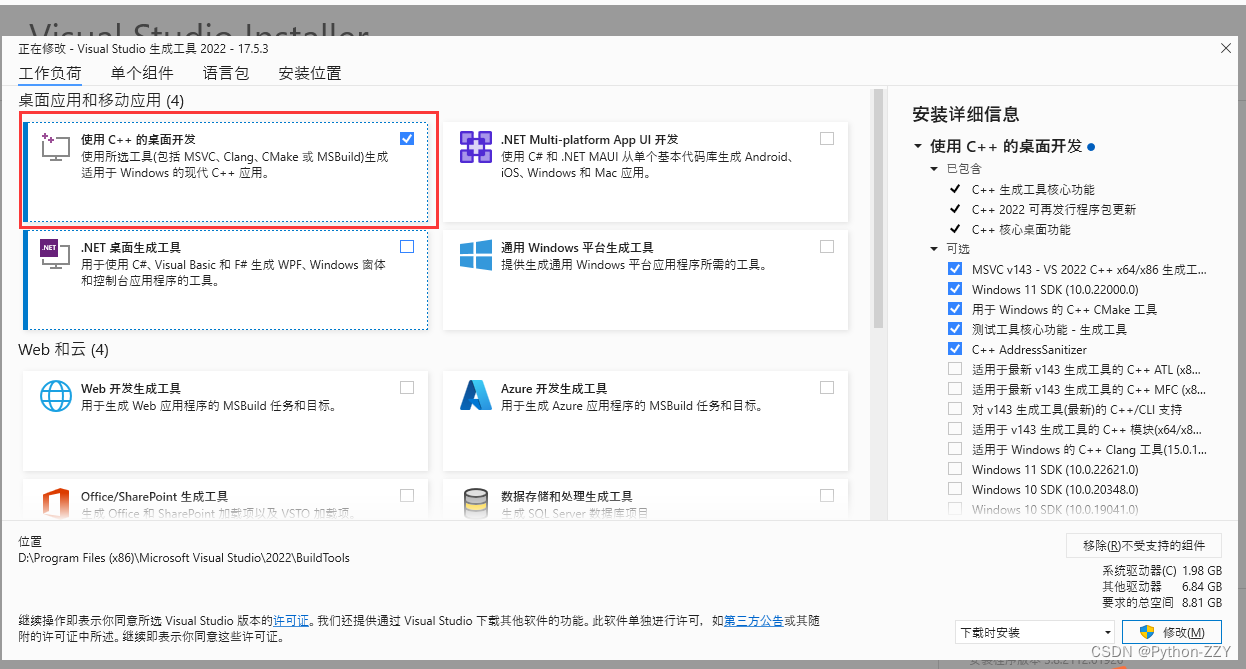Check the Web 开发生成工具 checkbox

(407, 387)
